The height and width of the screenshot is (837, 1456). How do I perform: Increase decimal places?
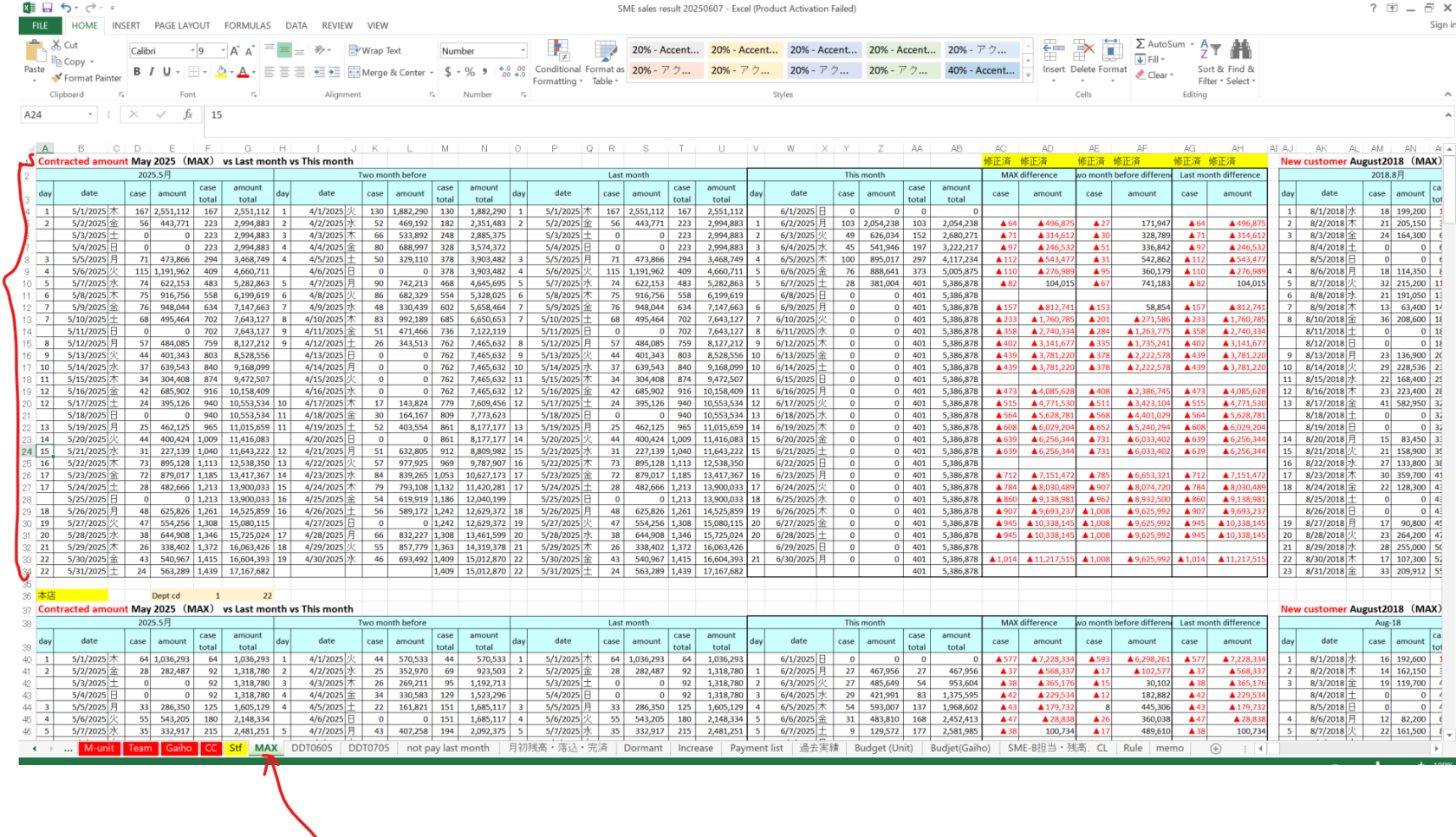[505, 72]
